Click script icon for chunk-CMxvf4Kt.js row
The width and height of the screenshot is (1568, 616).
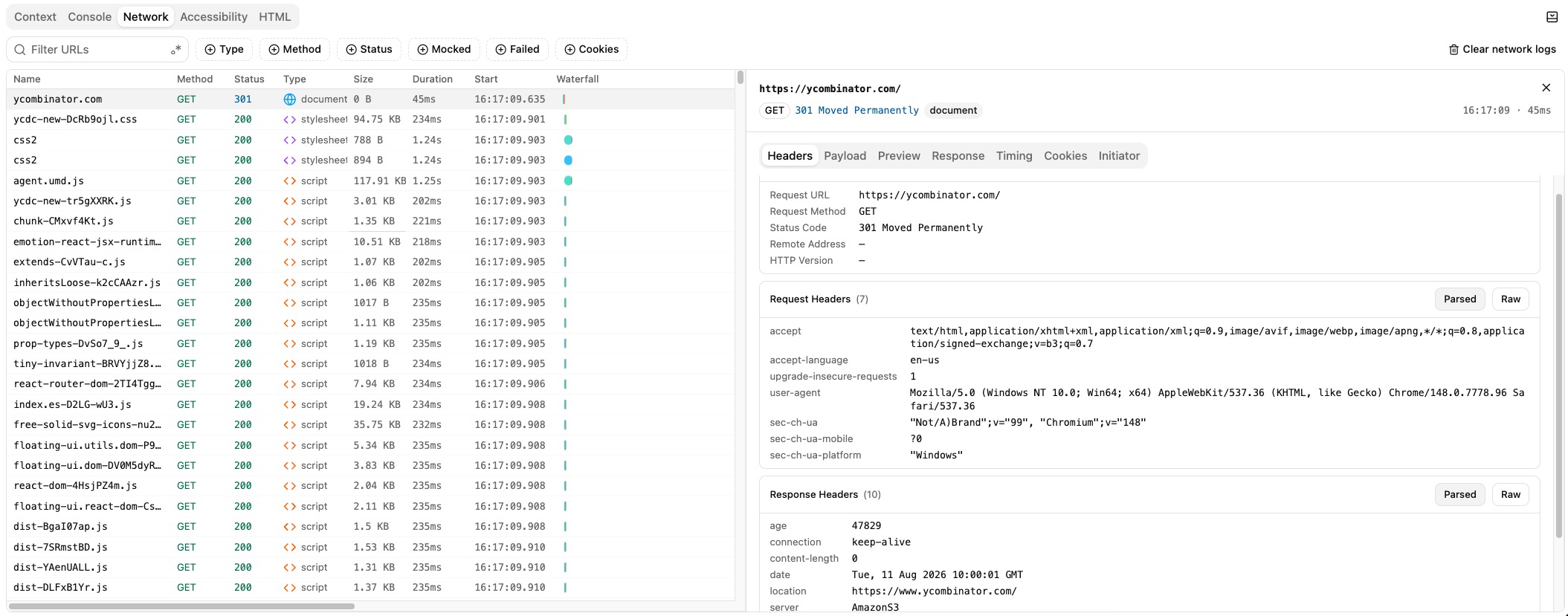(x=290, y=221)
